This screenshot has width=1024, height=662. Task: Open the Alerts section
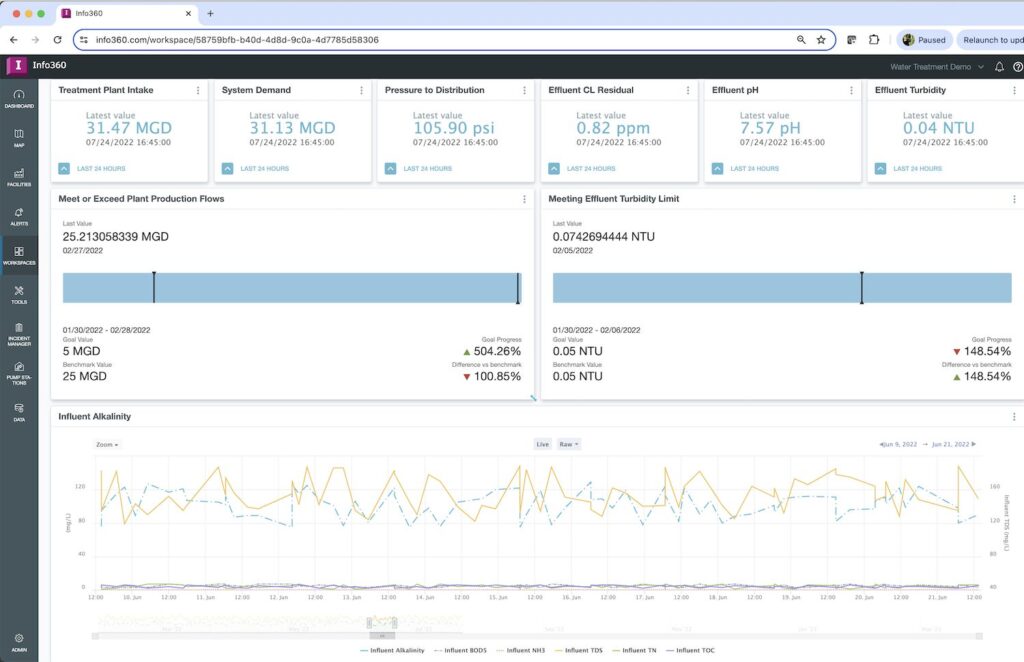click(x=18, y=216)
